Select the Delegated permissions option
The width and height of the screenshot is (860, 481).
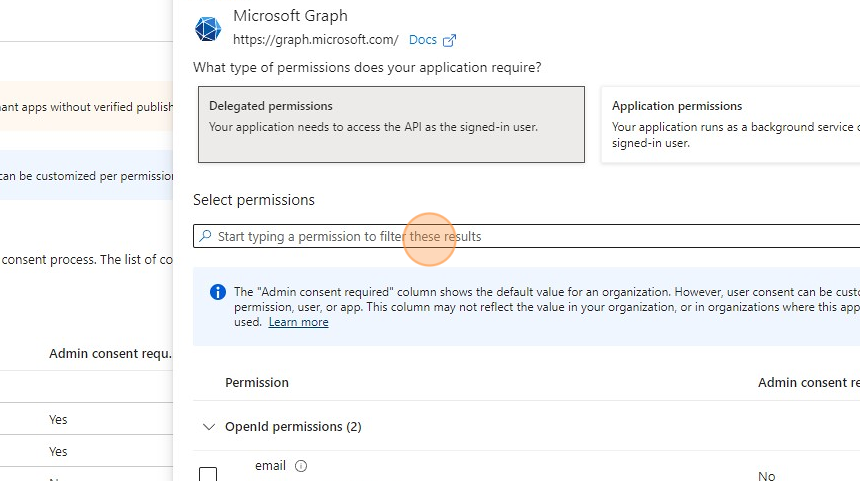coord(391,125)
